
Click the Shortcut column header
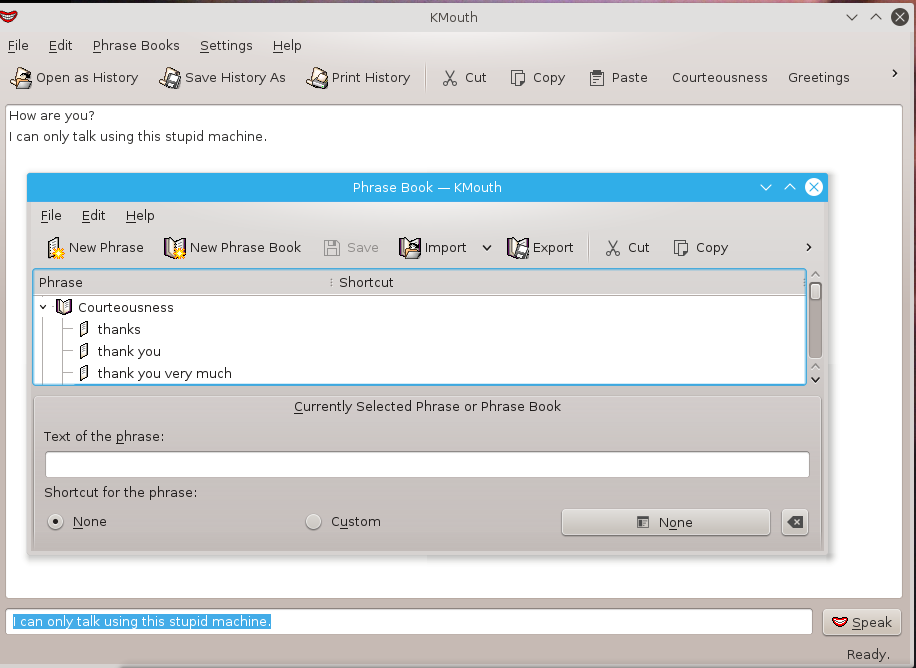coord(570,282)
